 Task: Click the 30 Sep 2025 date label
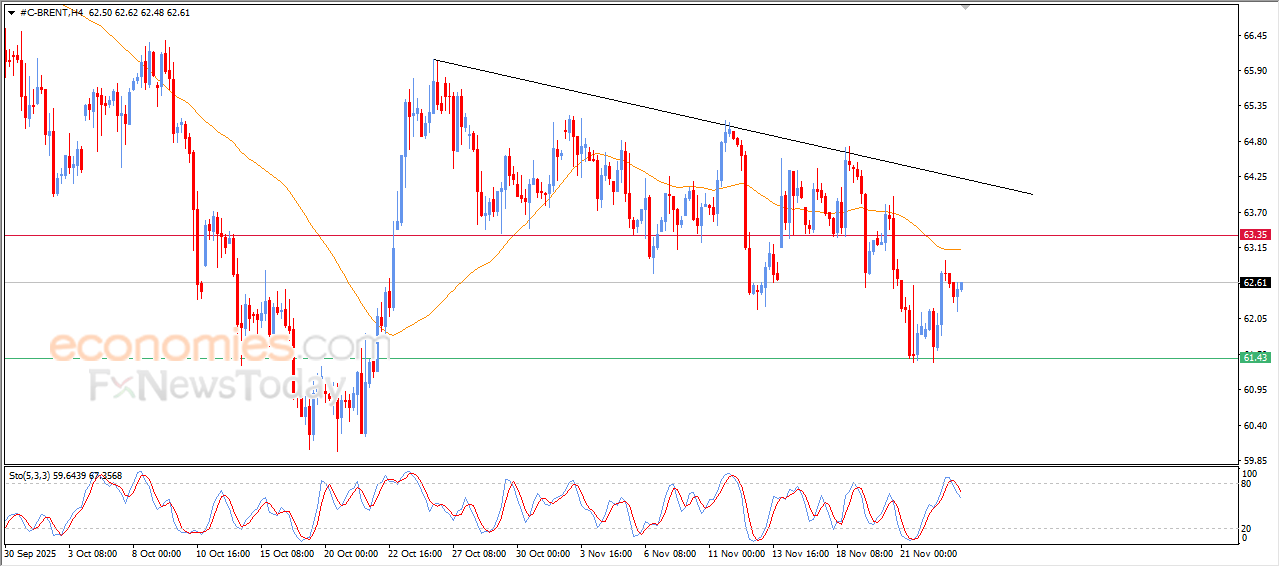[x=31, y=552]
